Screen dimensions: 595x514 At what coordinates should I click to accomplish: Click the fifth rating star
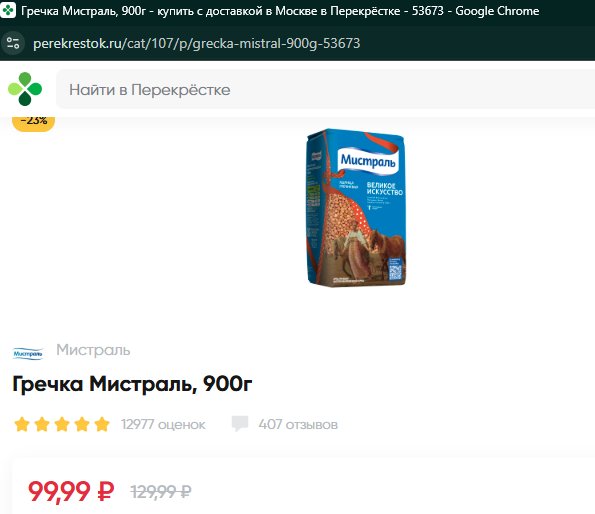pos(102,424)
